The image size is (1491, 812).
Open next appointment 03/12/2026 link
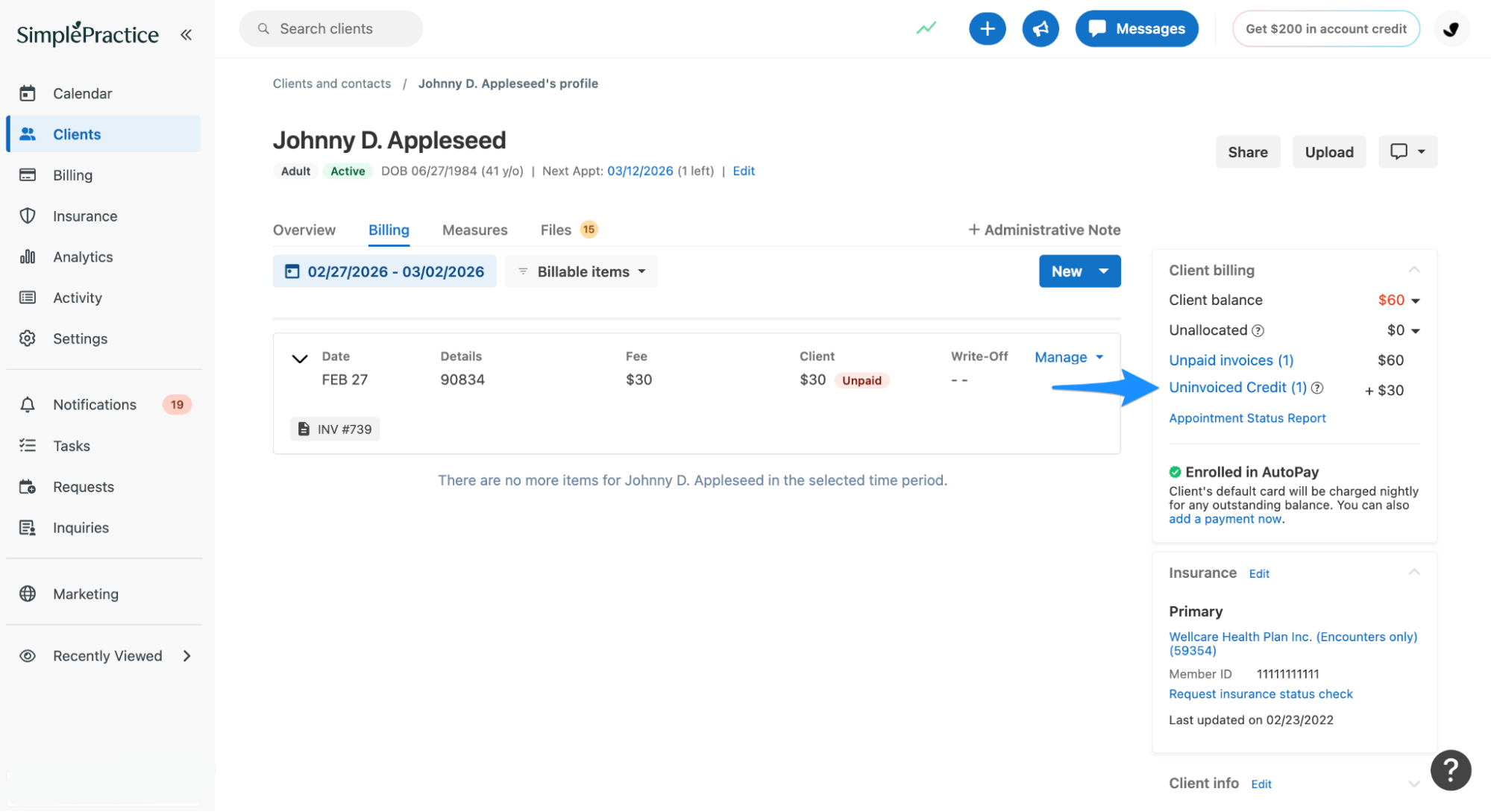(x=640, y=171)
